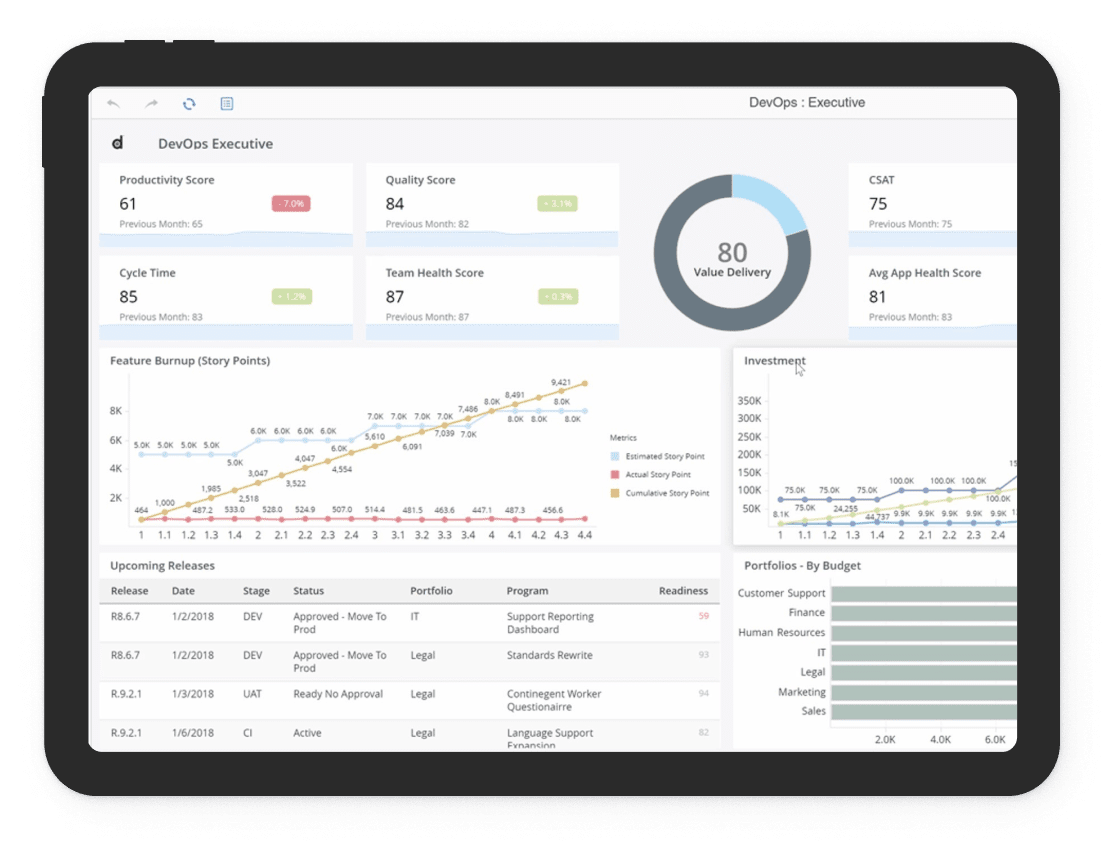Open the list view icon in toolbar
Viewport: 1119px width, 857px height.
point(227,103)
